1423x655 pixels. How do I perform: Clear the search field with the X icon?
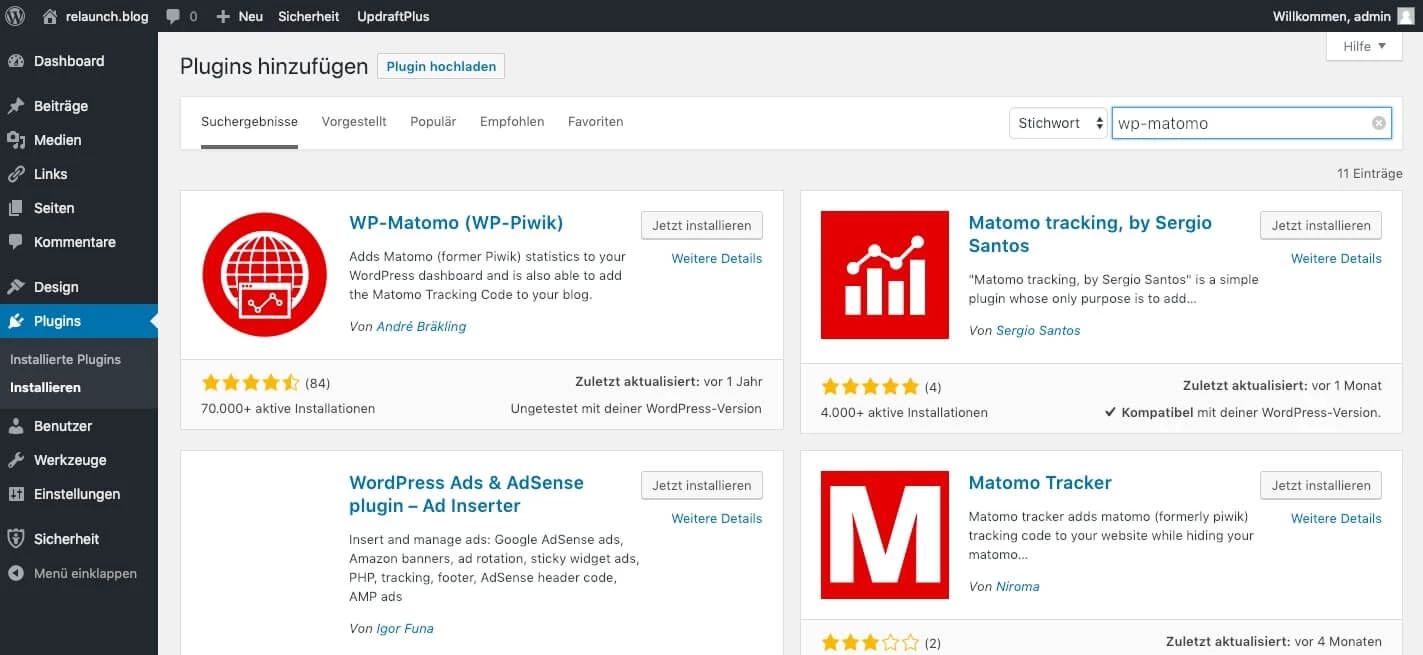coord(1379,123)
